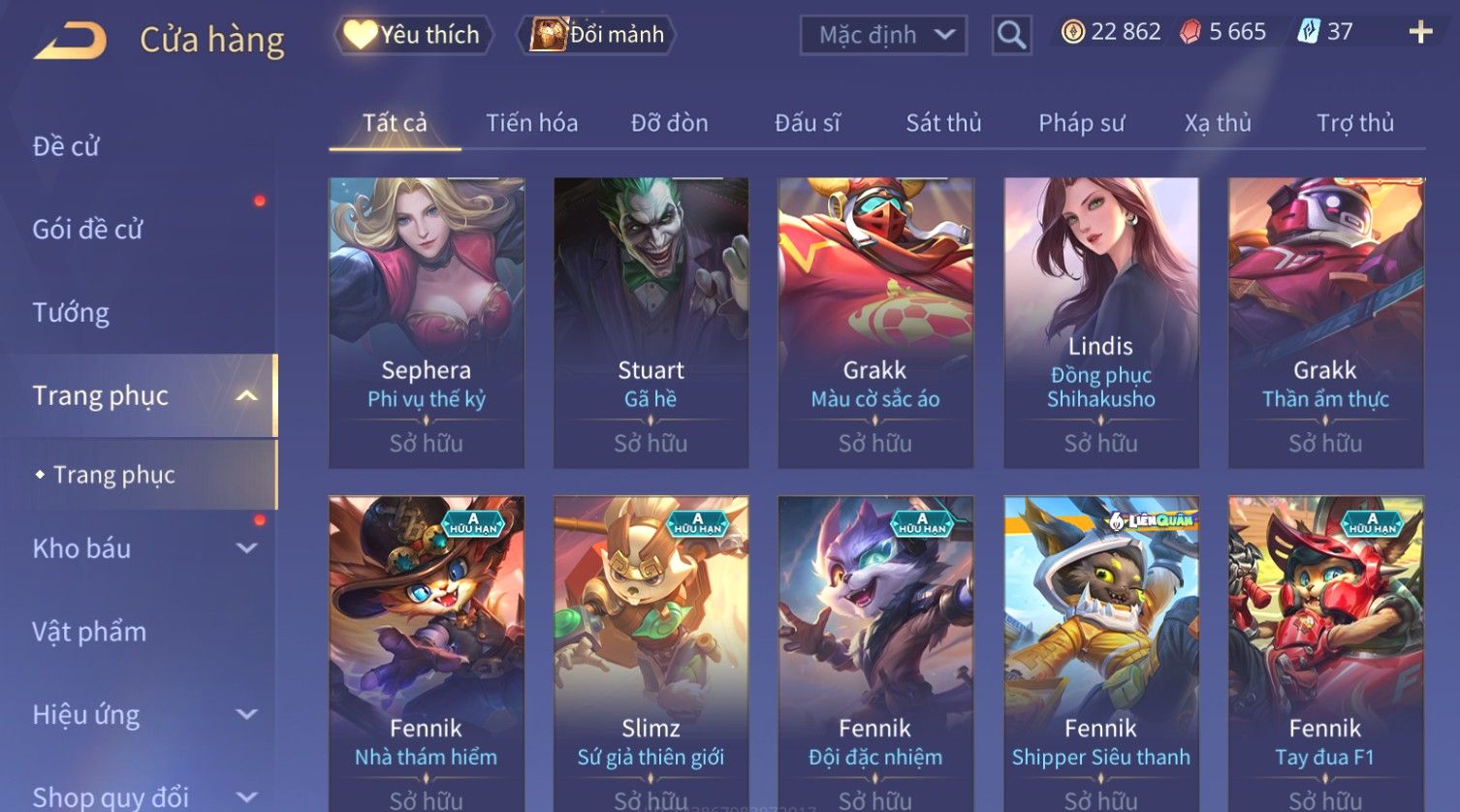Open the Mặc định sort dropdown

[x=883, y=35]
